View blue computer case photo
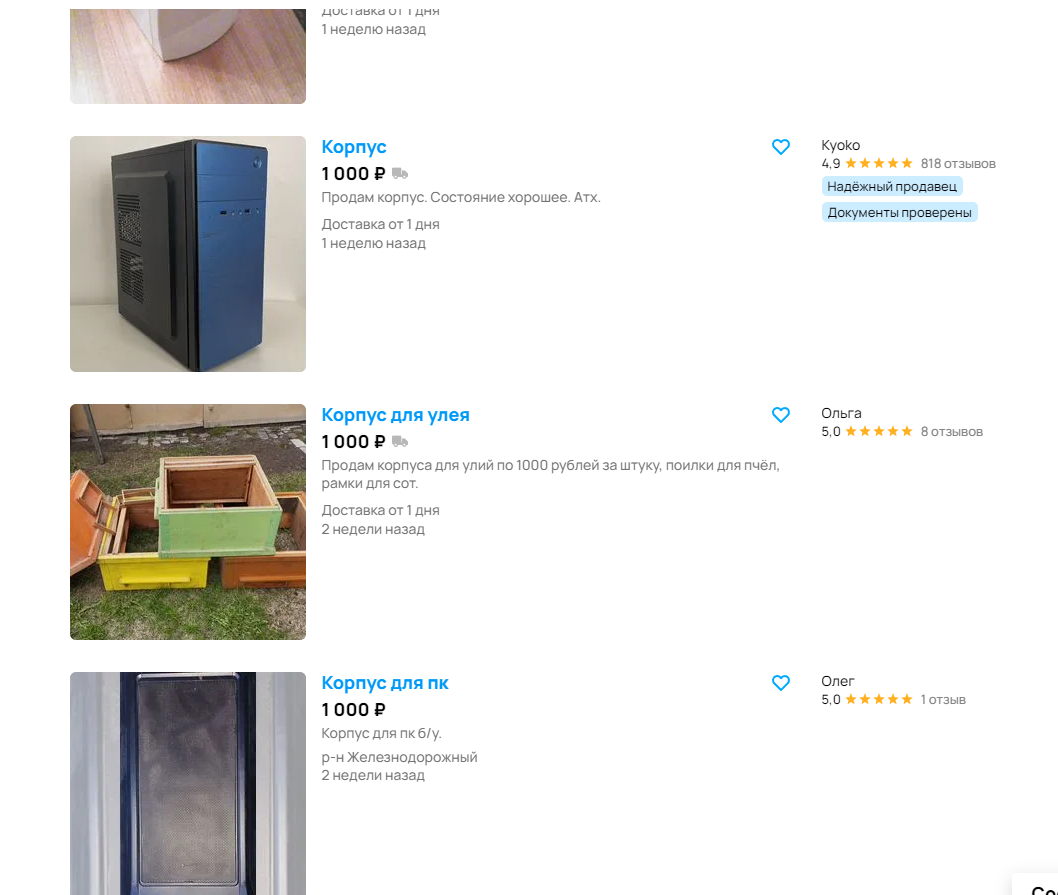 point(188,254)
